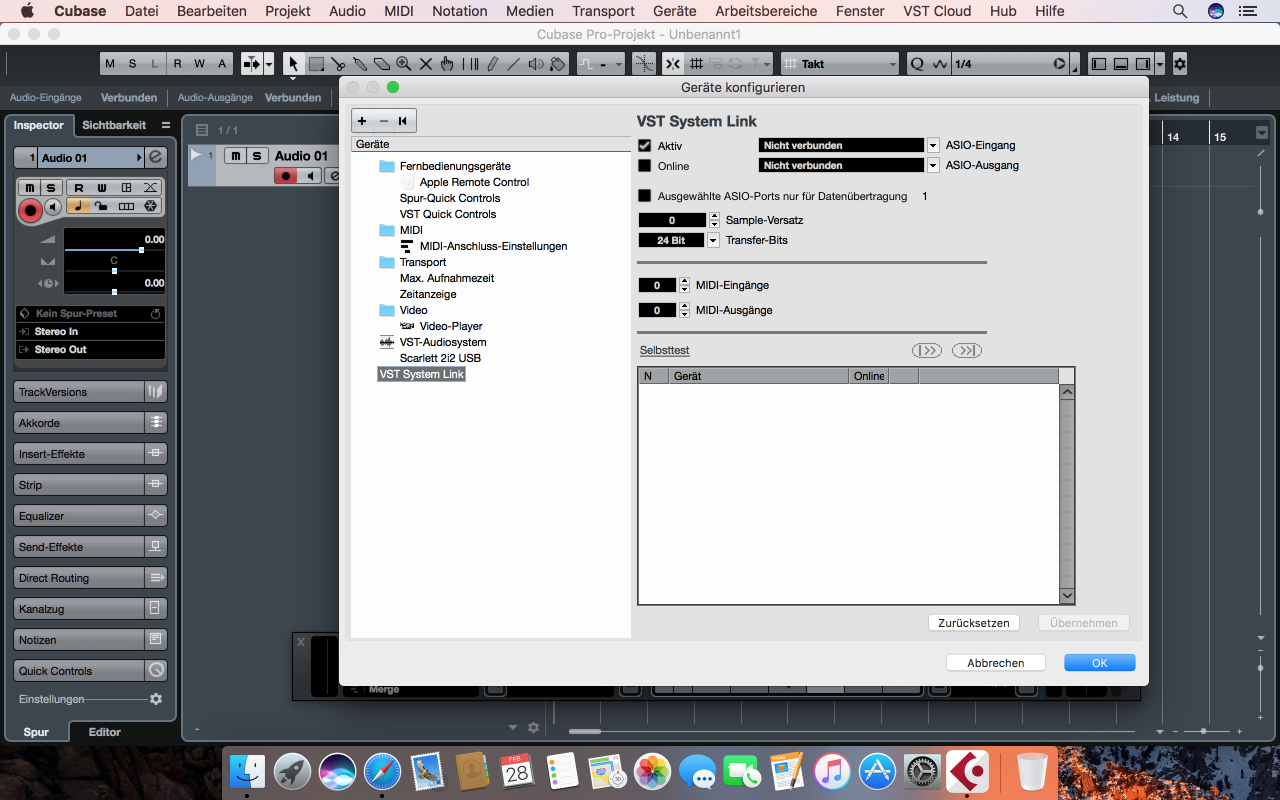Click the reset-to-first arrow in device toolbar
Screen dimensions: 1280x800
pyautogui.click(x=403, y=121)
